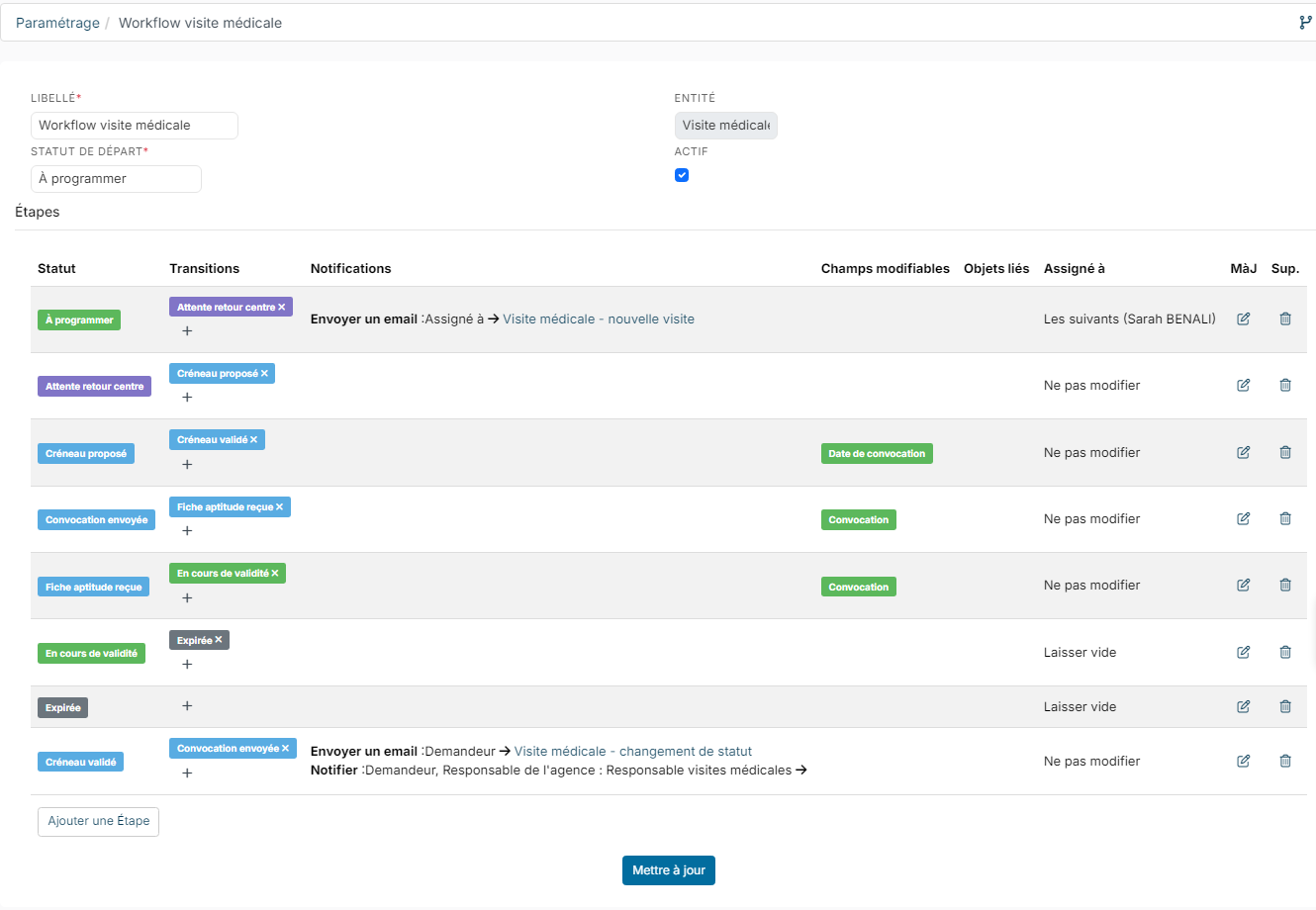Click Laisser vide in the Expirée row

(x=1080, y=706)
